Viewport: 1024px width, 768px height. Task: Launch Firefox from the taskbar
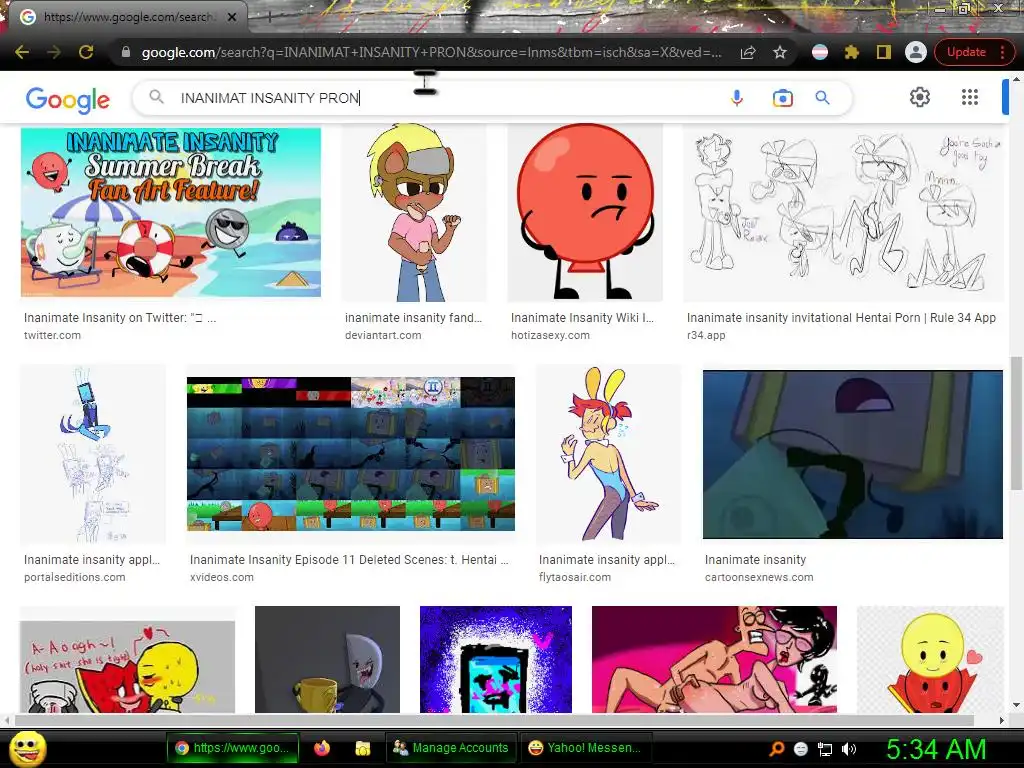click(x=322, y=748)
